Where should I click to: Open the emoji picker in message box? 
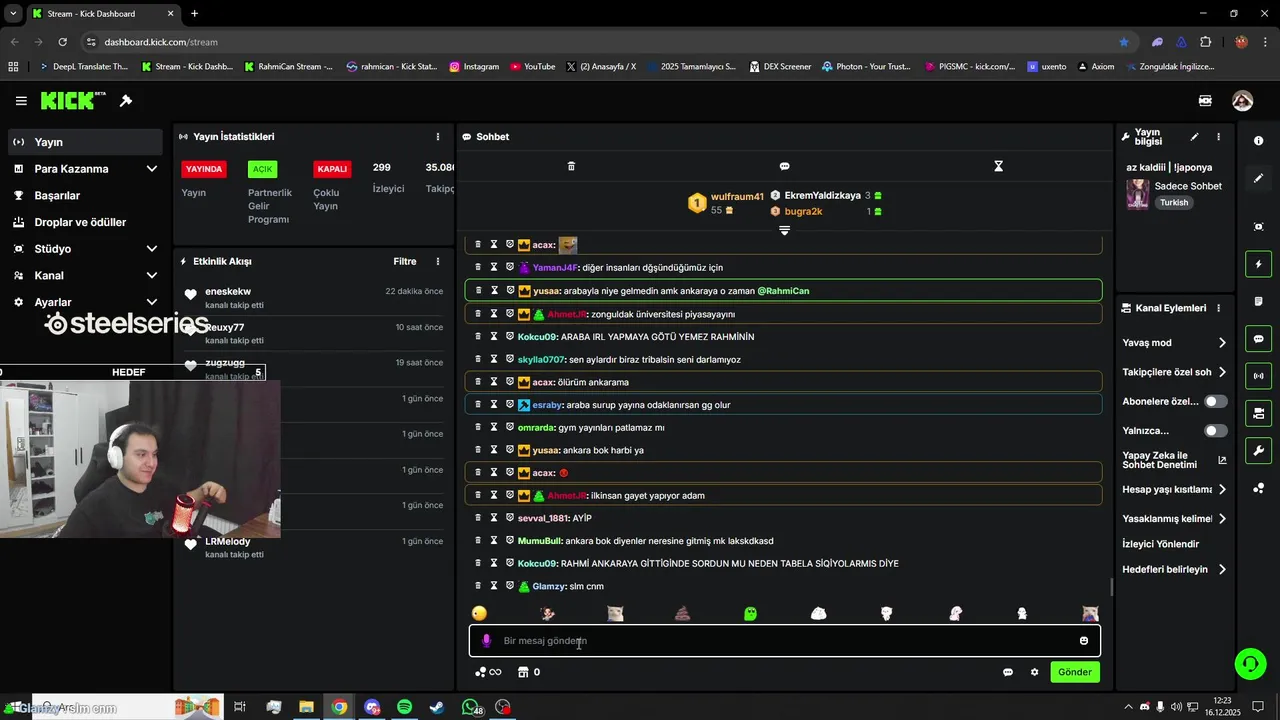(x=1083, y=641)
